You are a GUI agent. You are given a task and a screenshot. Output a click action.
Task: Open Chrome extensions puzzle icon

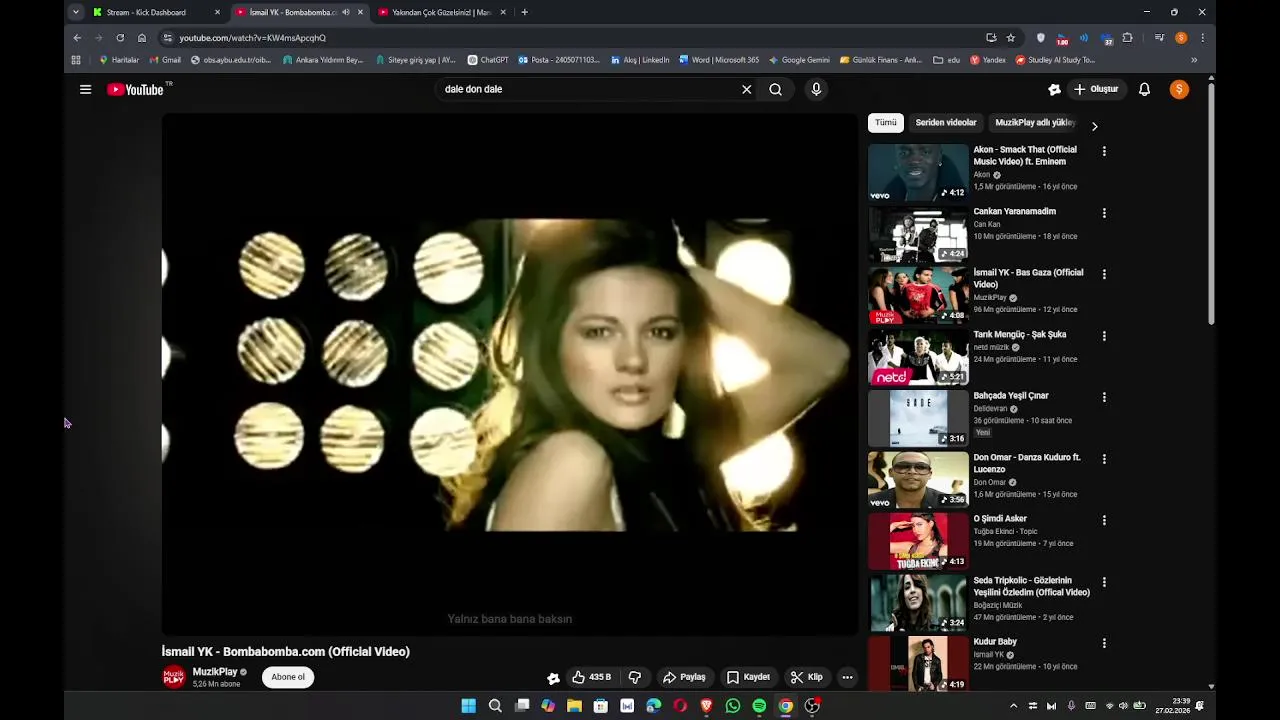tap(1127, 38)
